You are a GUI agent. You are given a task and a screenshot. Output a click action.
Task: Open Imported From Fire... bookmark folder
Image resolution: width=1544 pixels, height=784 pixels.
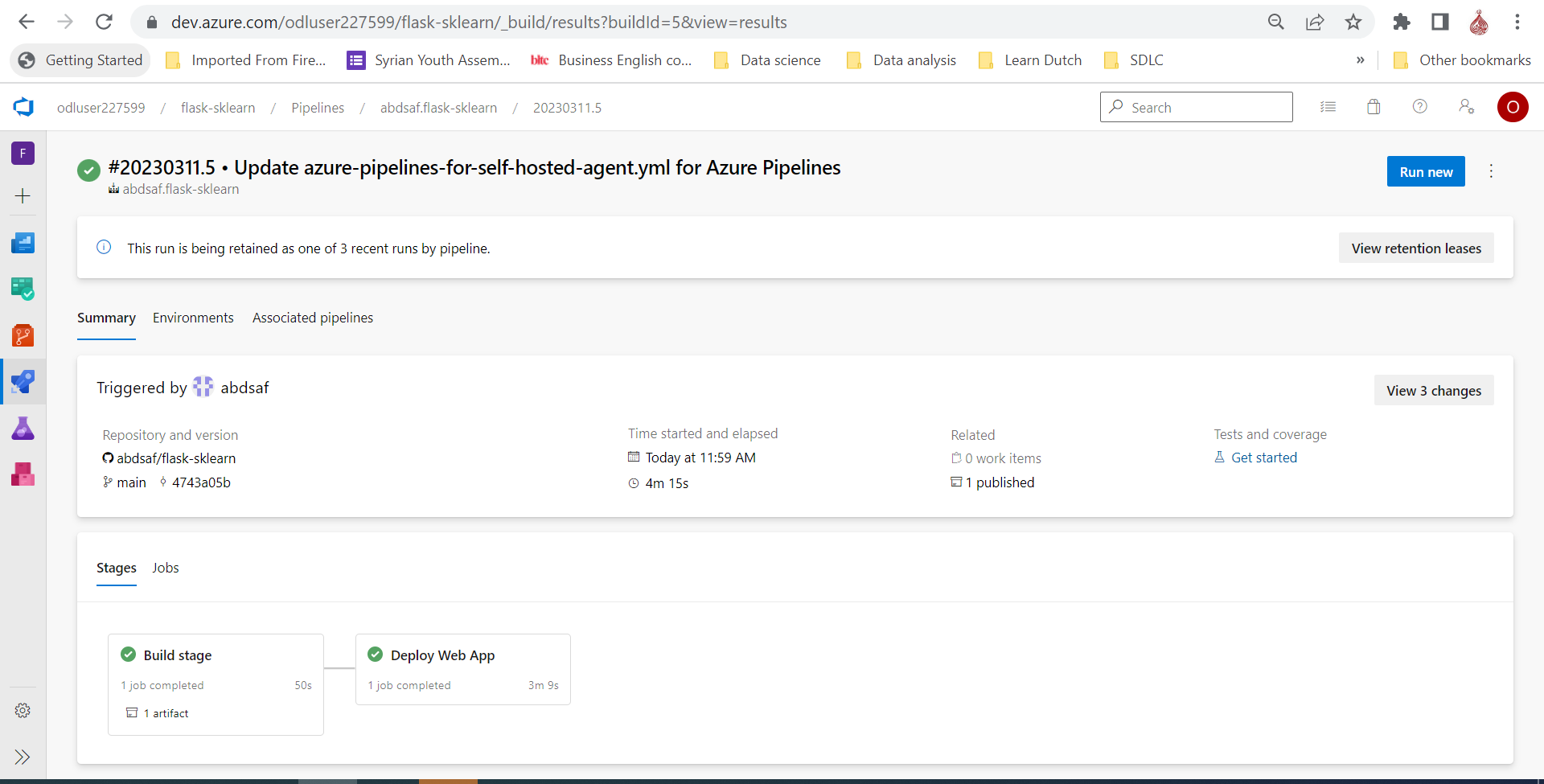pyautogui.click(x=245, y=60)
